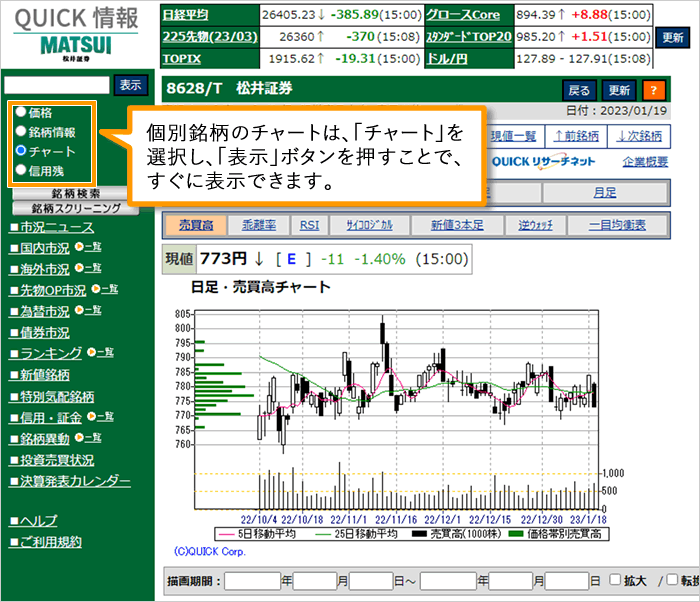The width and height of the screenshot is (700, 602).
Task: Select the 信用残 radio button
Action: pos(21,170)
